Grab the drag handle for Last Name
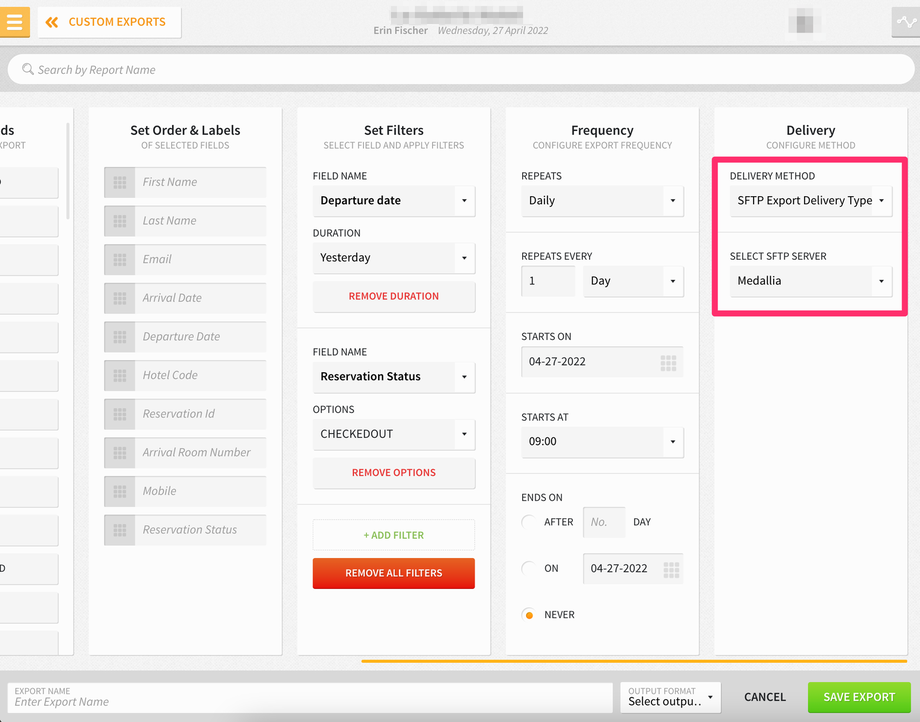The height and width of the screenshot is (722, 920). point(120,221)
